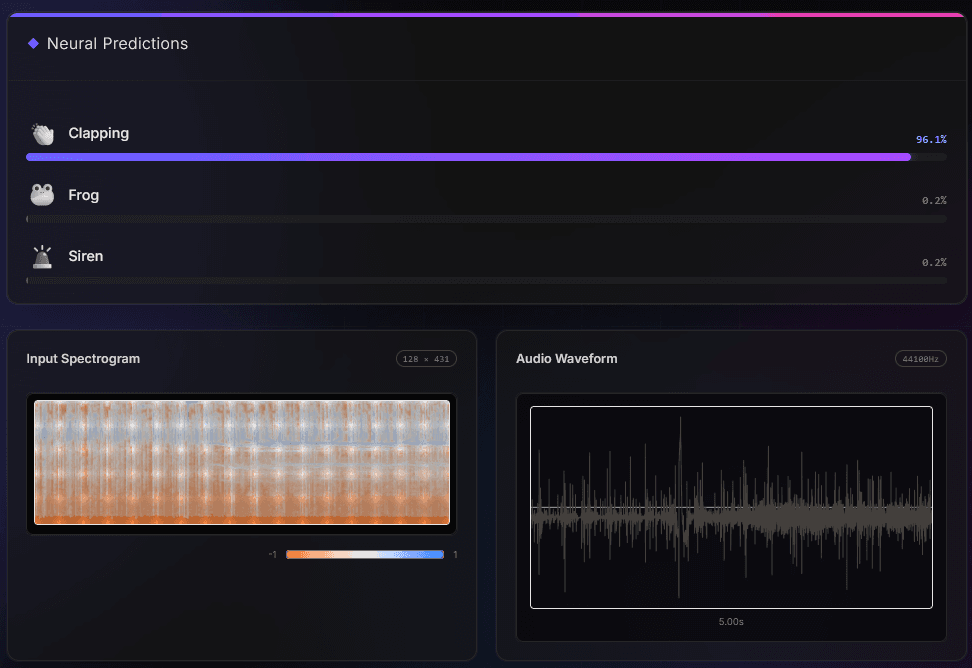Select the Frog prediction label
Screen dimensions: 972x668
pos(84,195)
